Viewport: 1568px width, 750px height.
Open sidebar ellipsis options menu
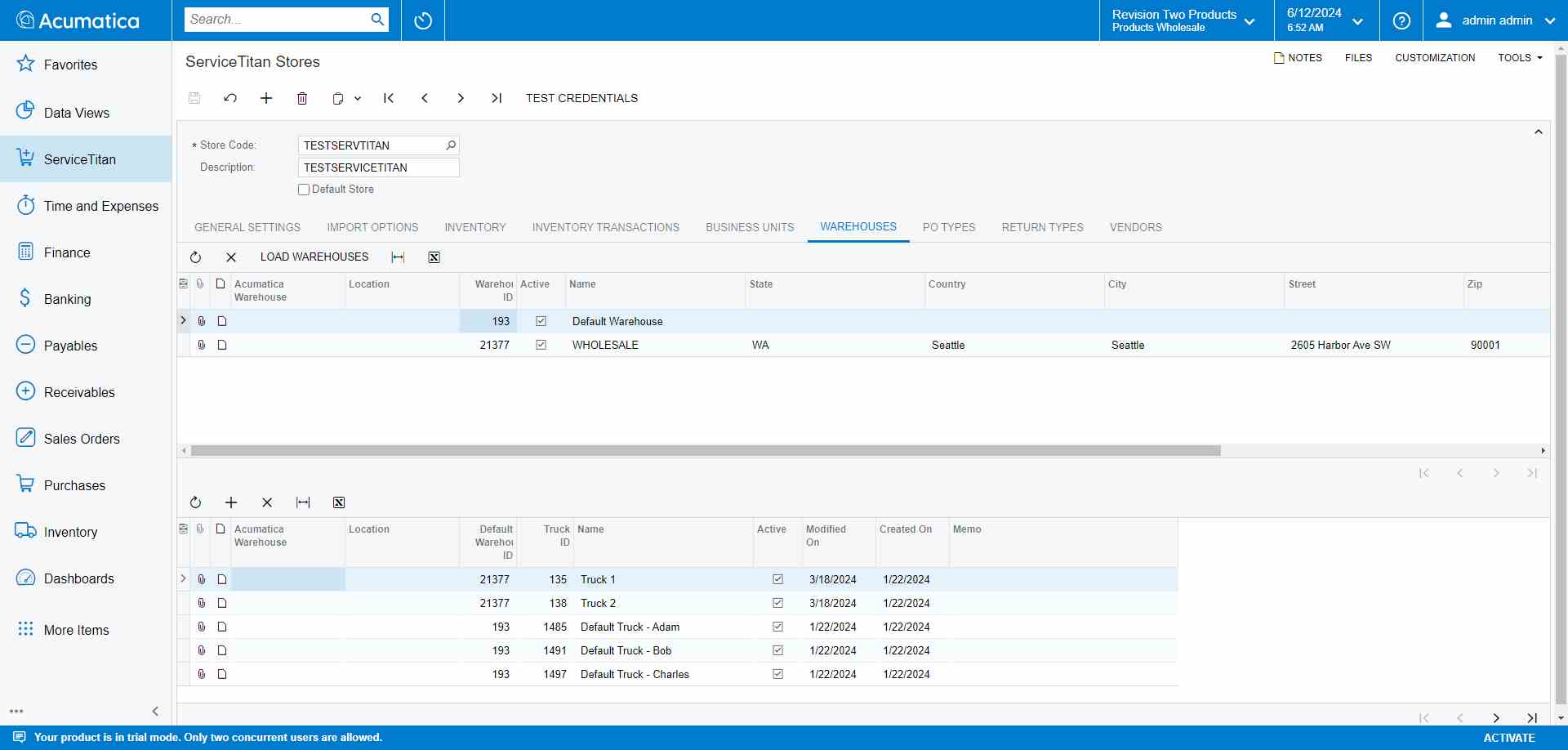coord(16,711)
